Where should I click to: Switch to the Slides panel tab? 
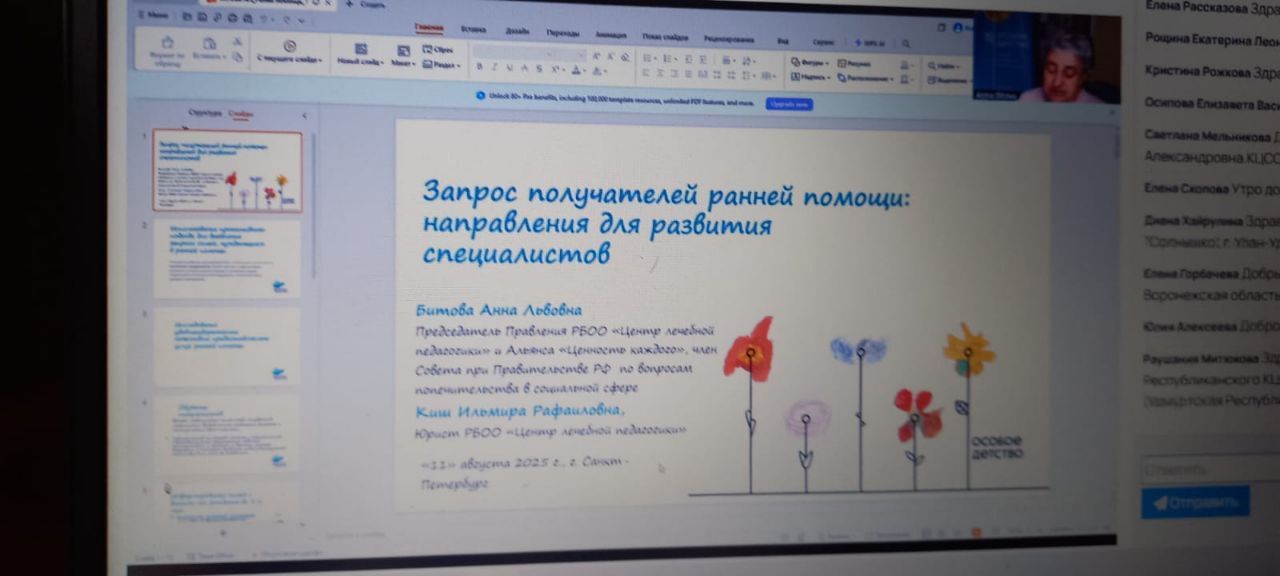pyautogui.click(x=241, y=114)
